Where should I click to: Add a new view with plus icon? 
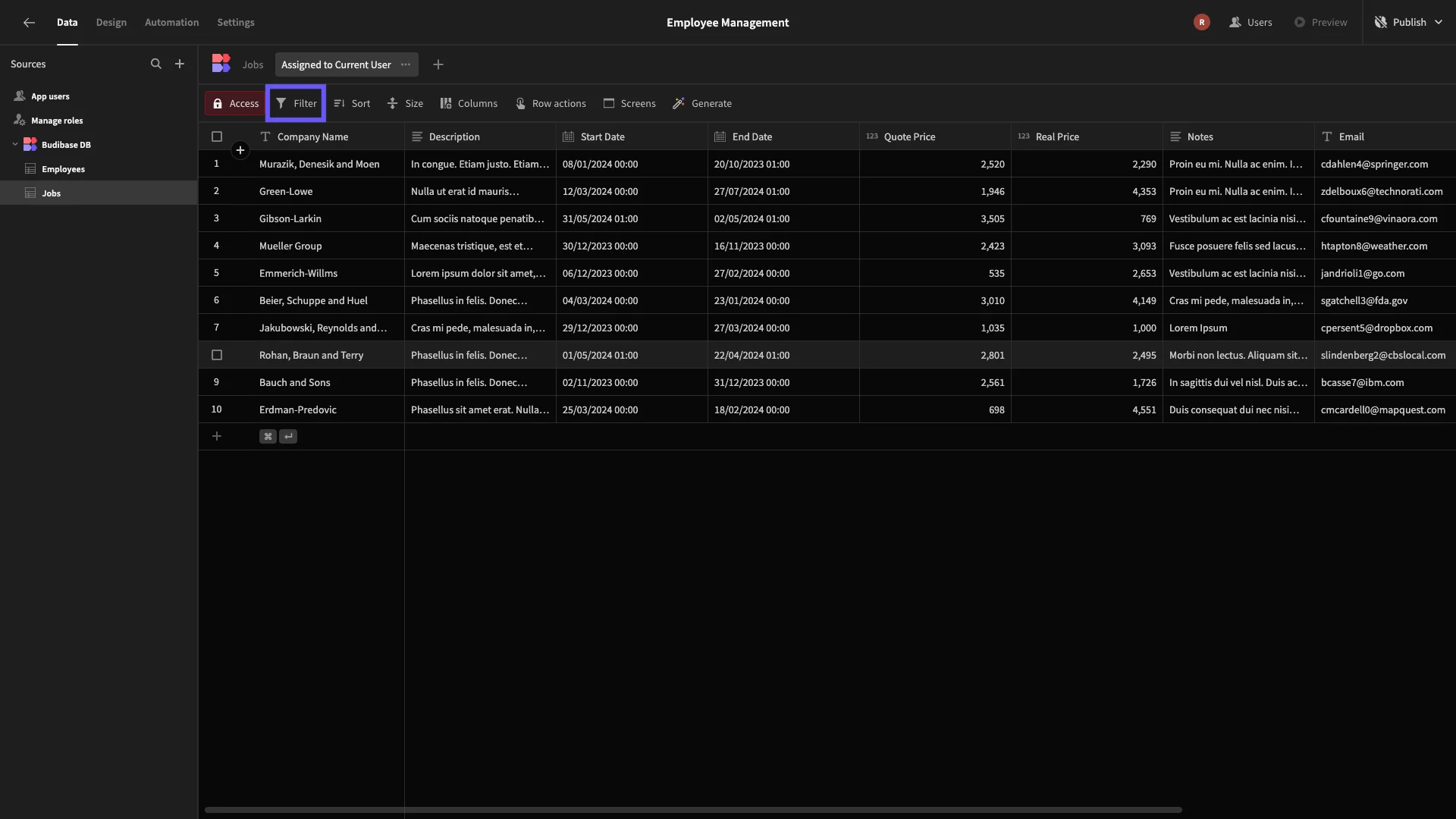point(438,64)
